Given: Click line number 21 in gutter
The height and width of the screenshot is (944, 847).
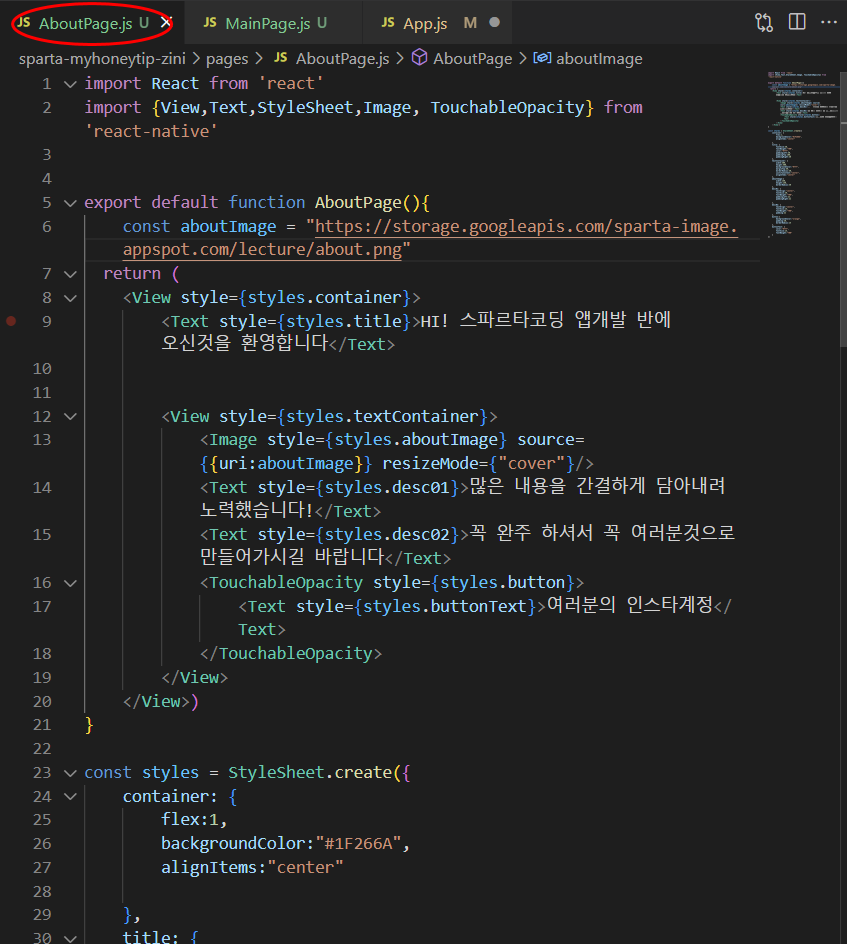Looking at the screenshot, I should point(42,725).
